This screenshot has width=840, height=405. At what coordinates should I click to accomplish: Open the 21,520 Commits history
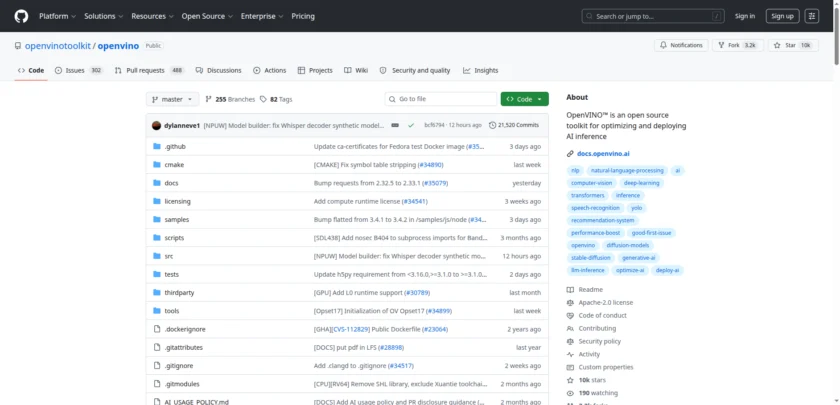[514, 125]
